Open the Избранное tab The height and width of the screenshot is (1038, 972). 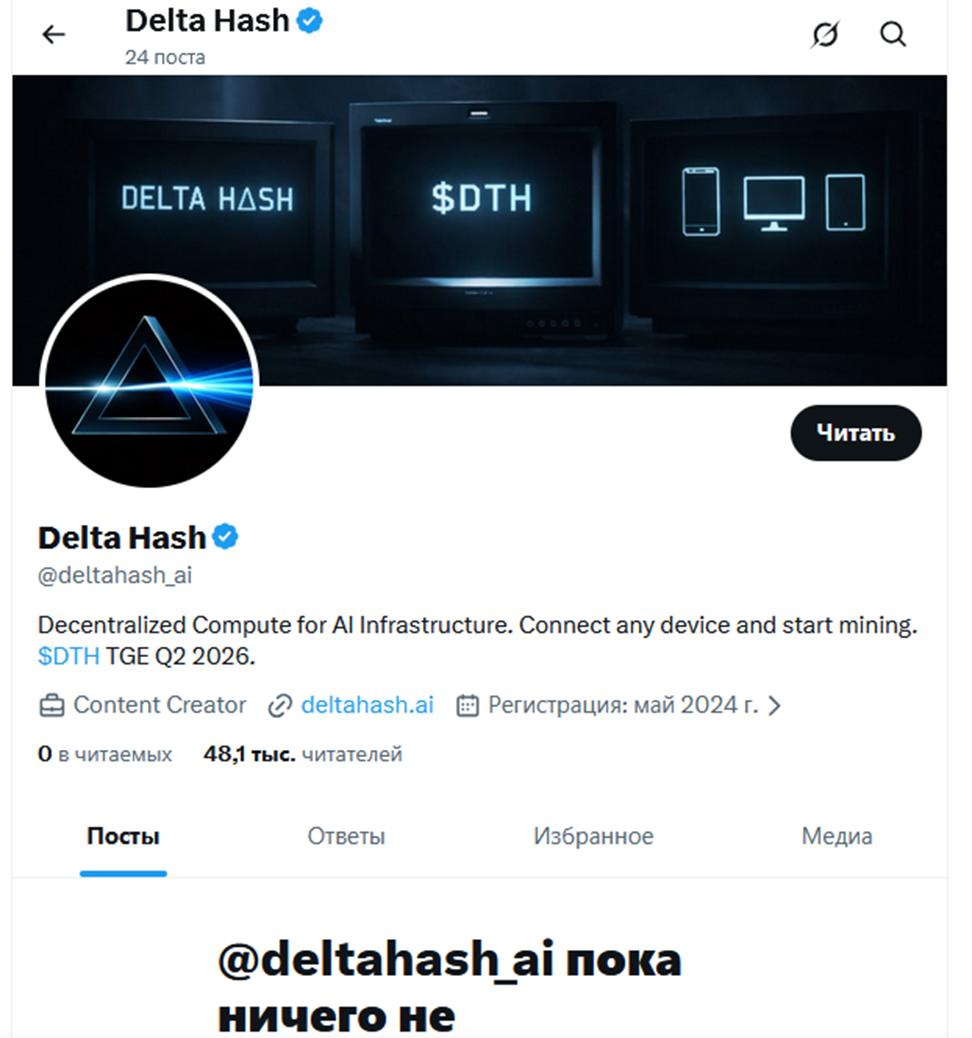[x=593, y=836]
